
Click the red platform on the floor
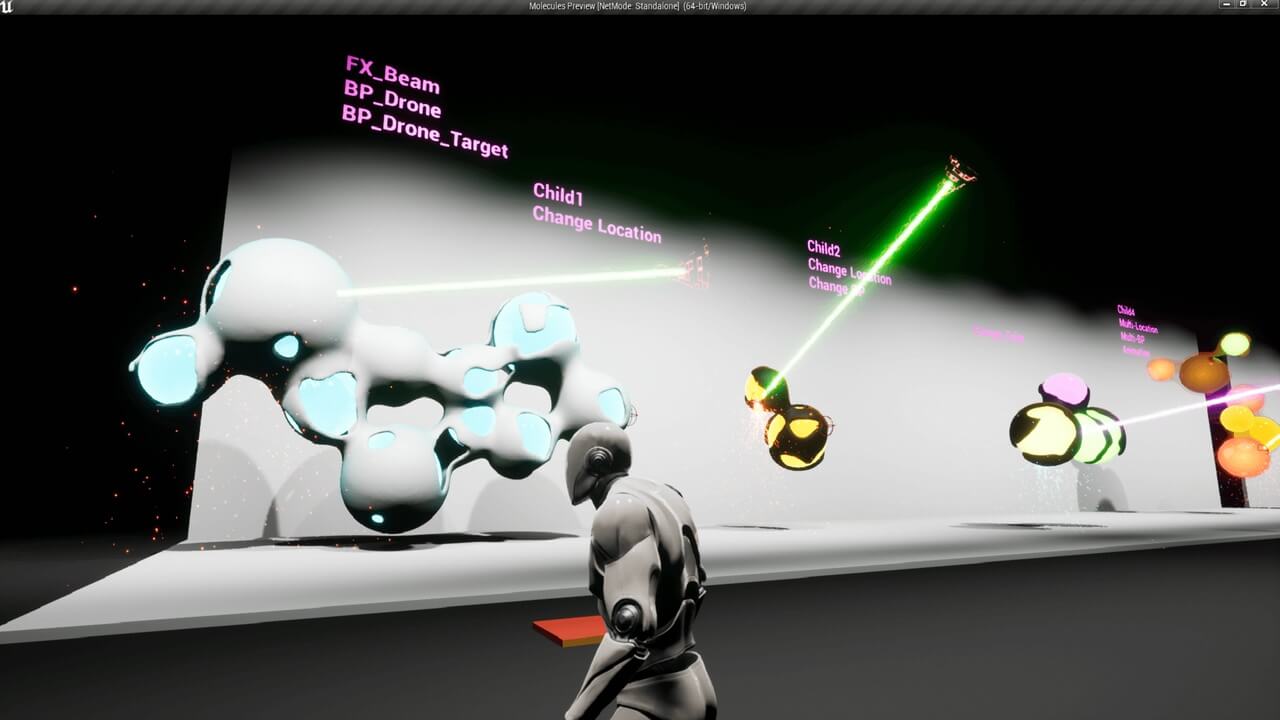click(570, 629)
